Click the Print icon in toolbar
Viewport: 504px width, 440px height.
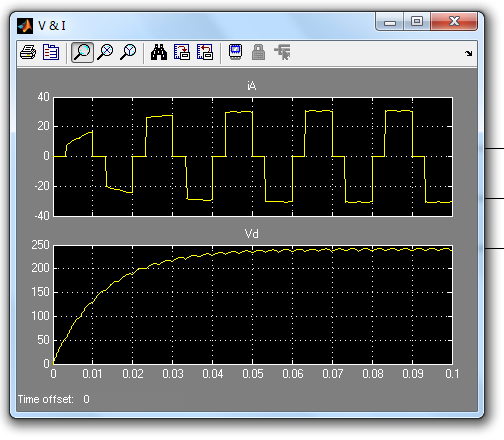point(28,52)
